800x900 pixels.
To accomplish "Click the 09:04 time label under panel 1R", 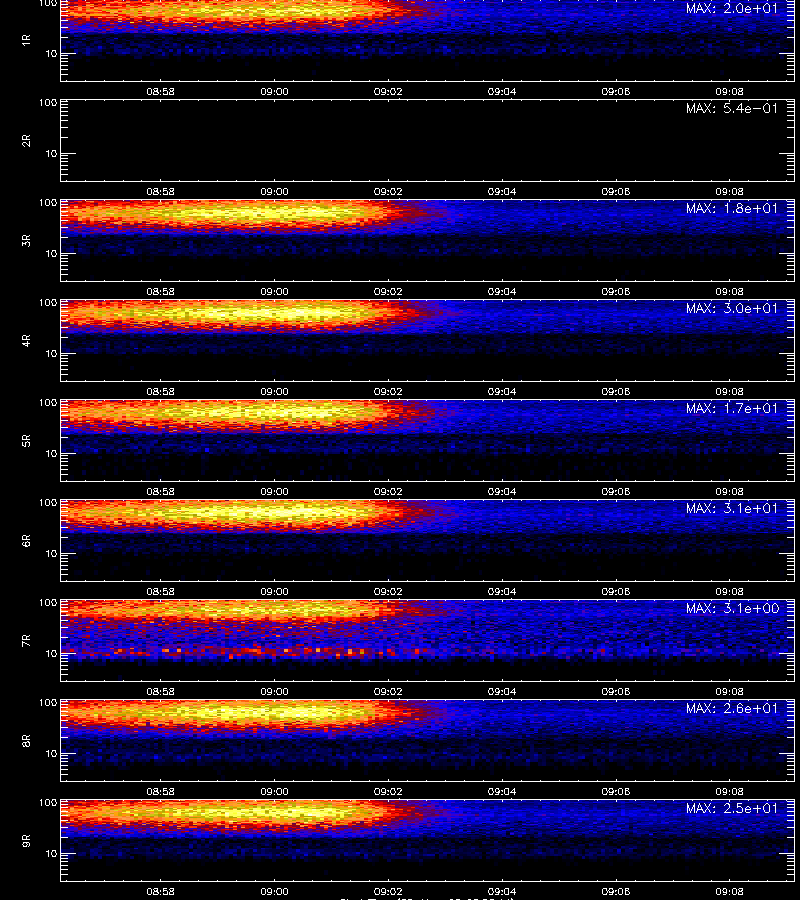I will pyautogui.click(x=502, y=91).
